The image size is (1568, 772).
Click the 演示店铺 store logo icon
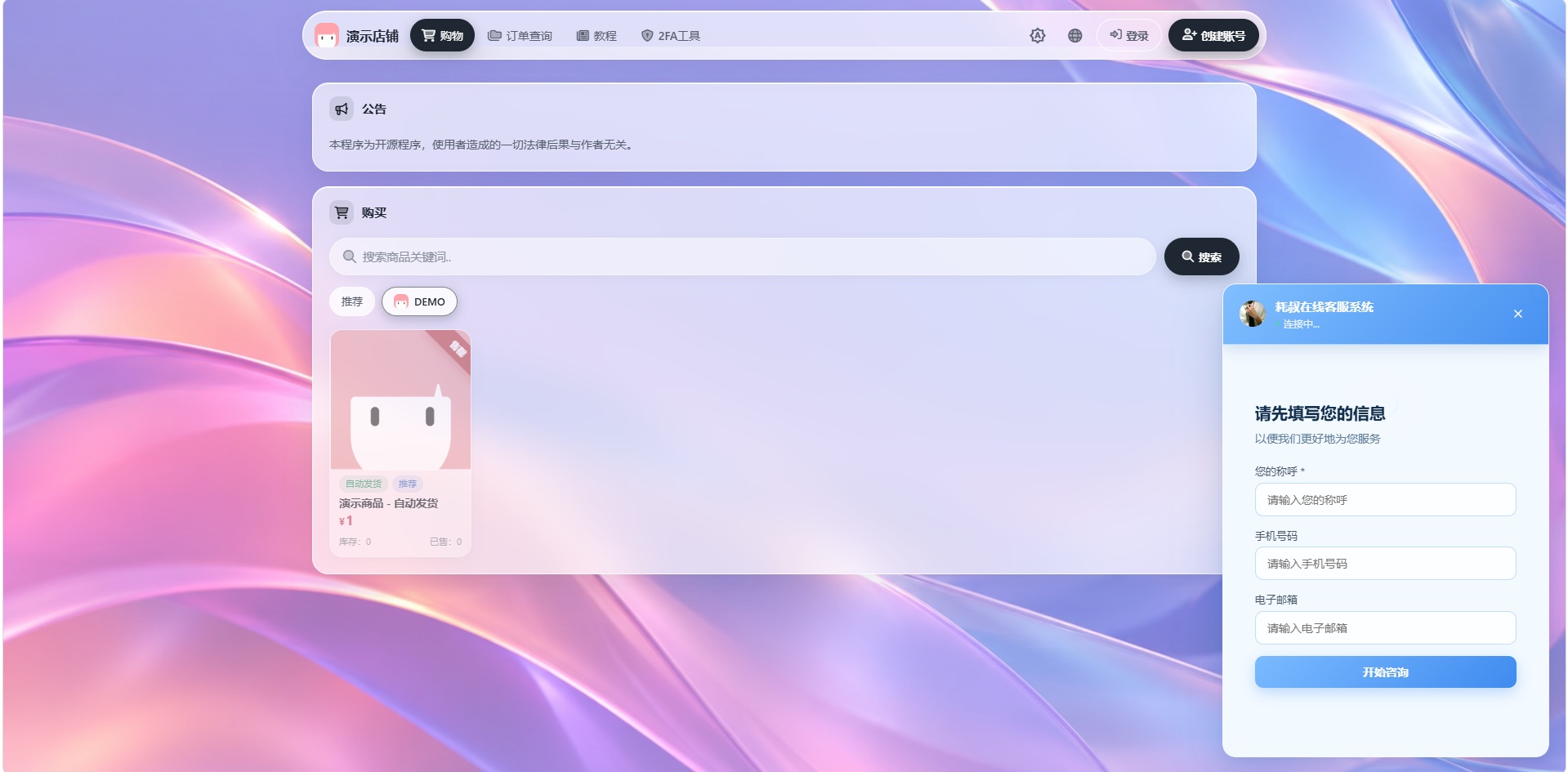coord(327,35)
